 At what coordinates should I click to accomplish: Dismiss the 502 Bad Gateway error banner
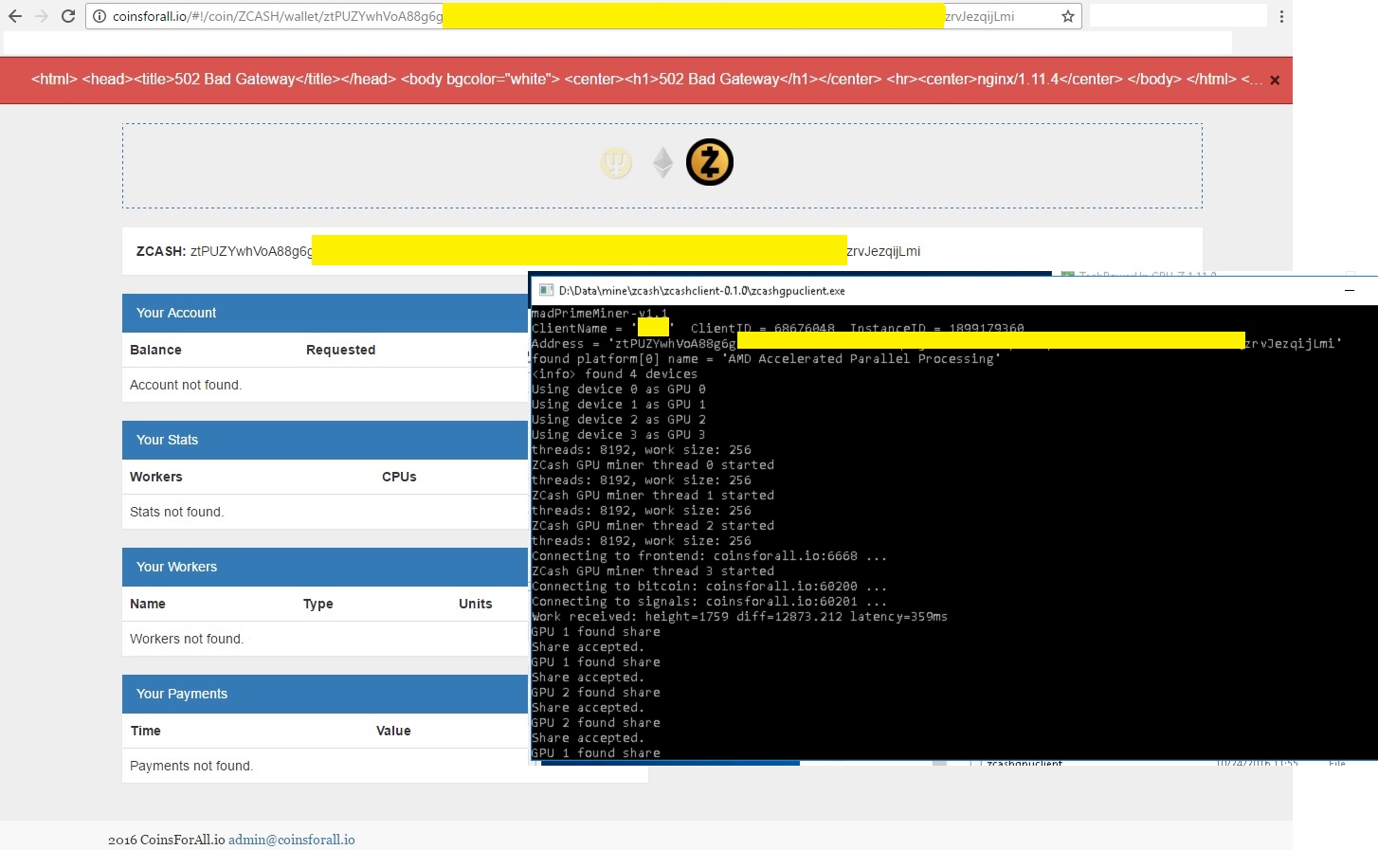[1275, 81]
